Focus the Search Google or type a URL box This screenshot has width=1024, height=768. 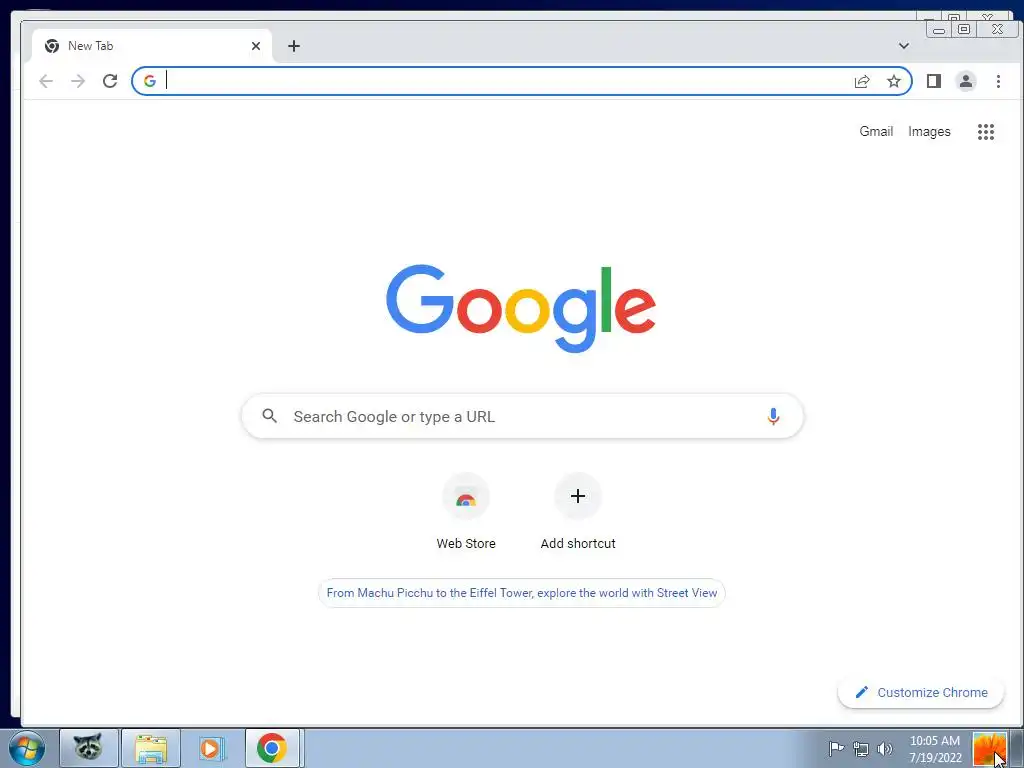[522, 416]
